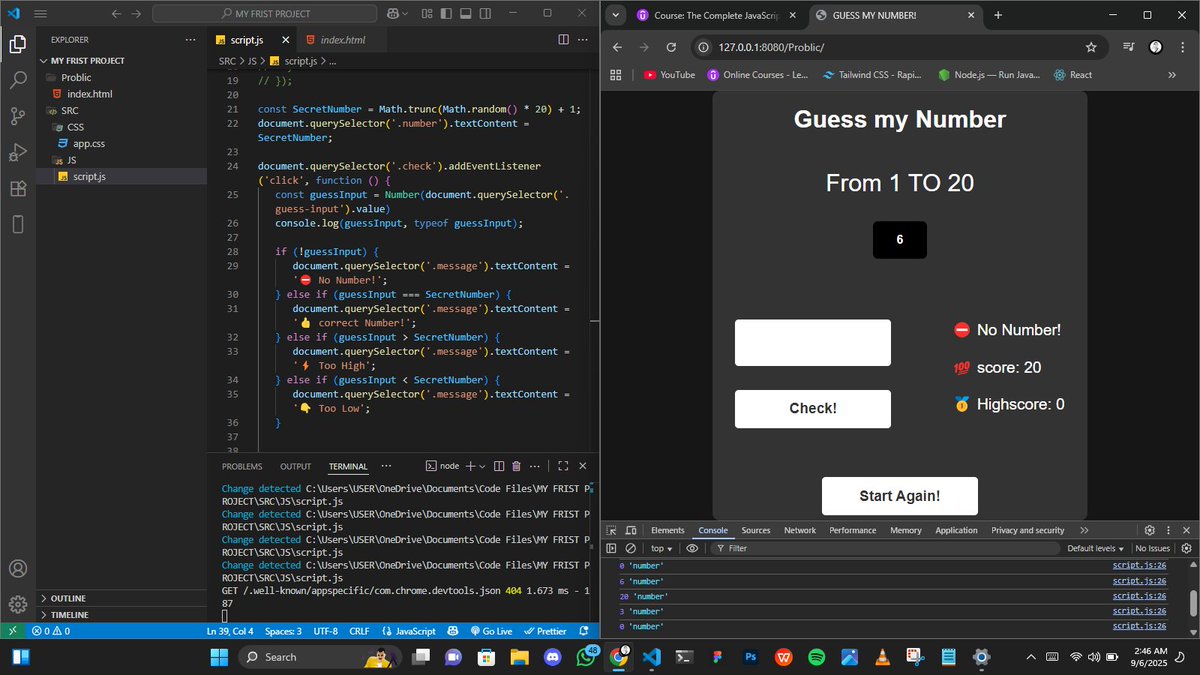Select the inspect element tool in DevTools
The height and width of the screenshot is (675, 1200).
pos(613,530)
